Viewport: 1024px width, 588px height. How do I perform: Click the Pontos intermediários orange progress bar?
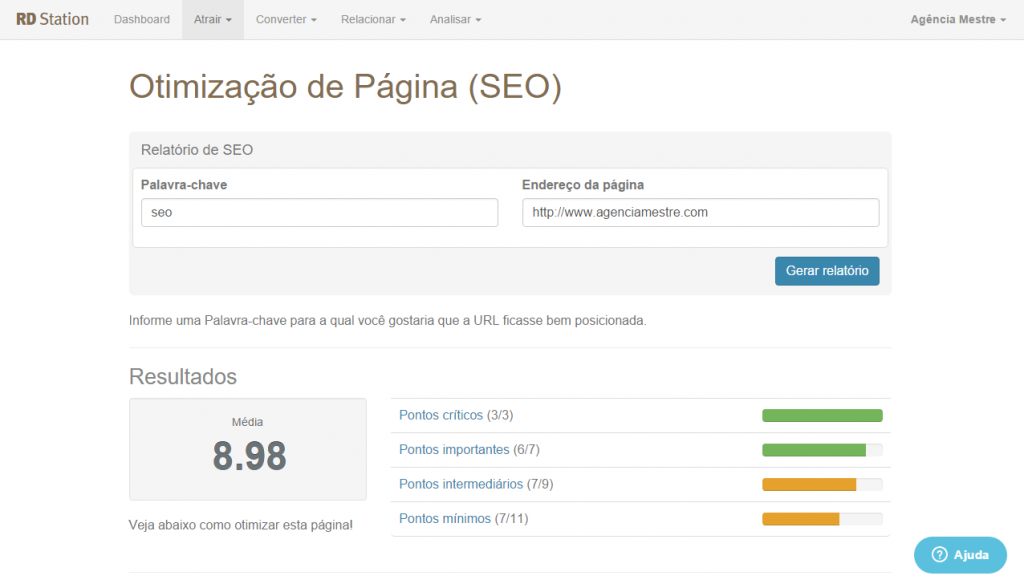pyautogui.click(x=822, y=485)
